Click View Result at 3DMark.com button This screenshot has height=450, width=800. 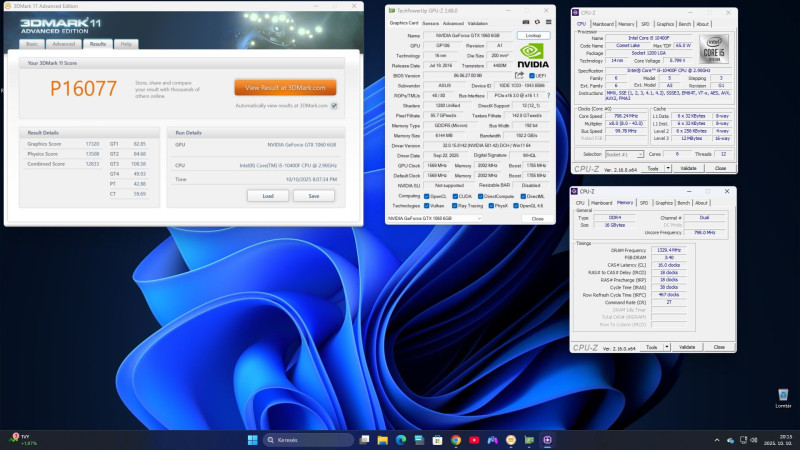coord(285,88)
